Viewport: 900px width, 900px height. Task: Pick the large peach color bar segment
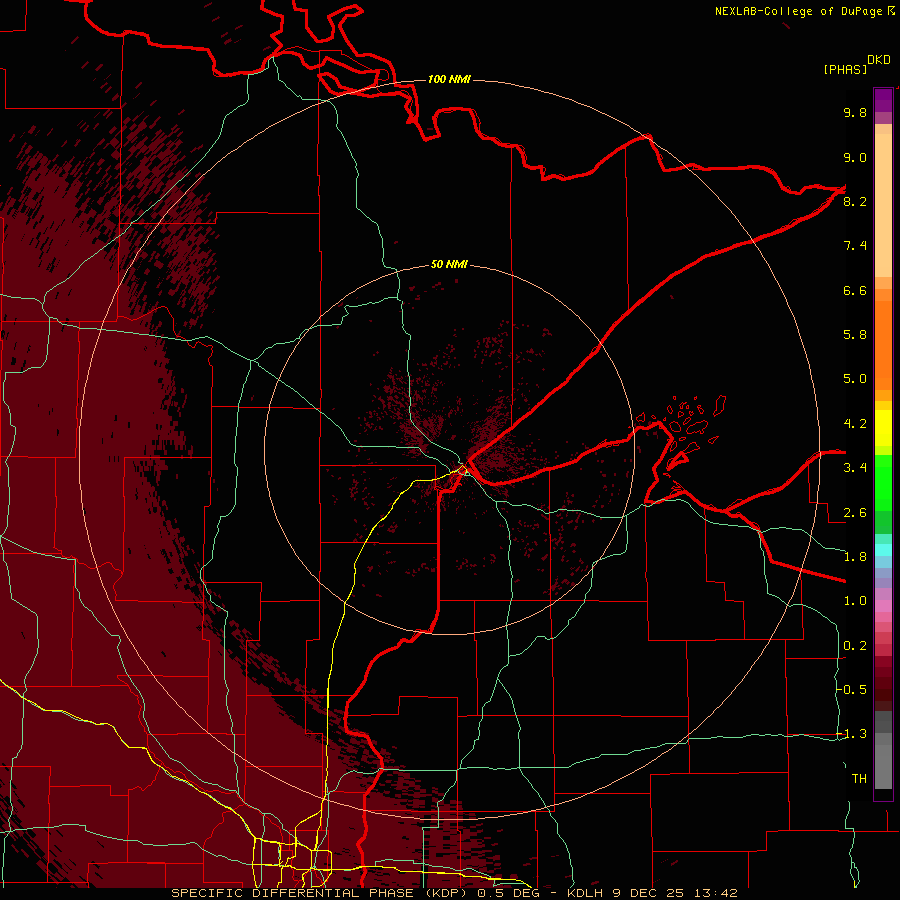click(x=883, y=205)
